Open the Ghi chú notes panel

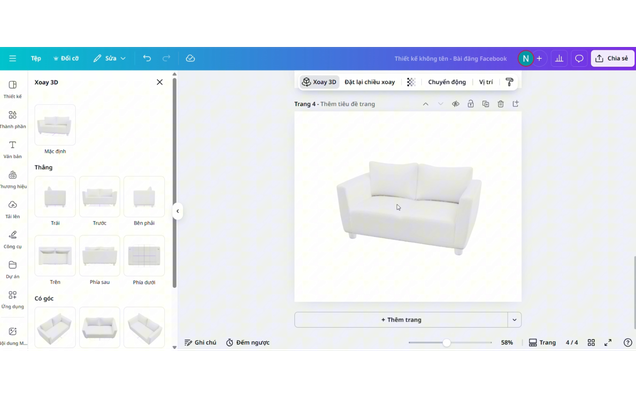[x=200, y=342]
